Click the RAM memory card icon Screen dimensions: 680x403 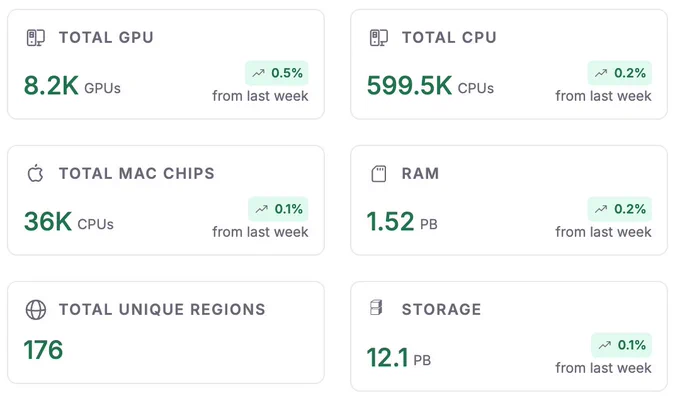[379, 174]
